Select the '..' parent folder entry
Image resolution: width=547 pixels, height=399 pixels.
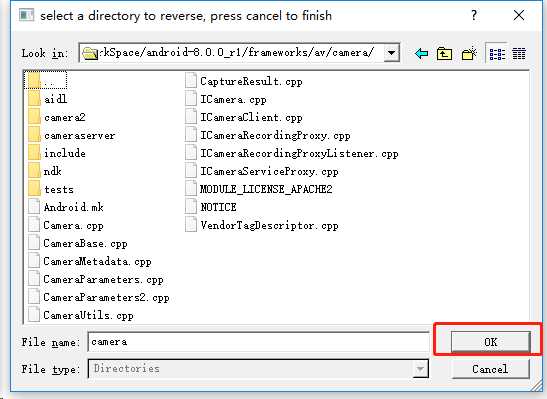[x=45, y=81]
